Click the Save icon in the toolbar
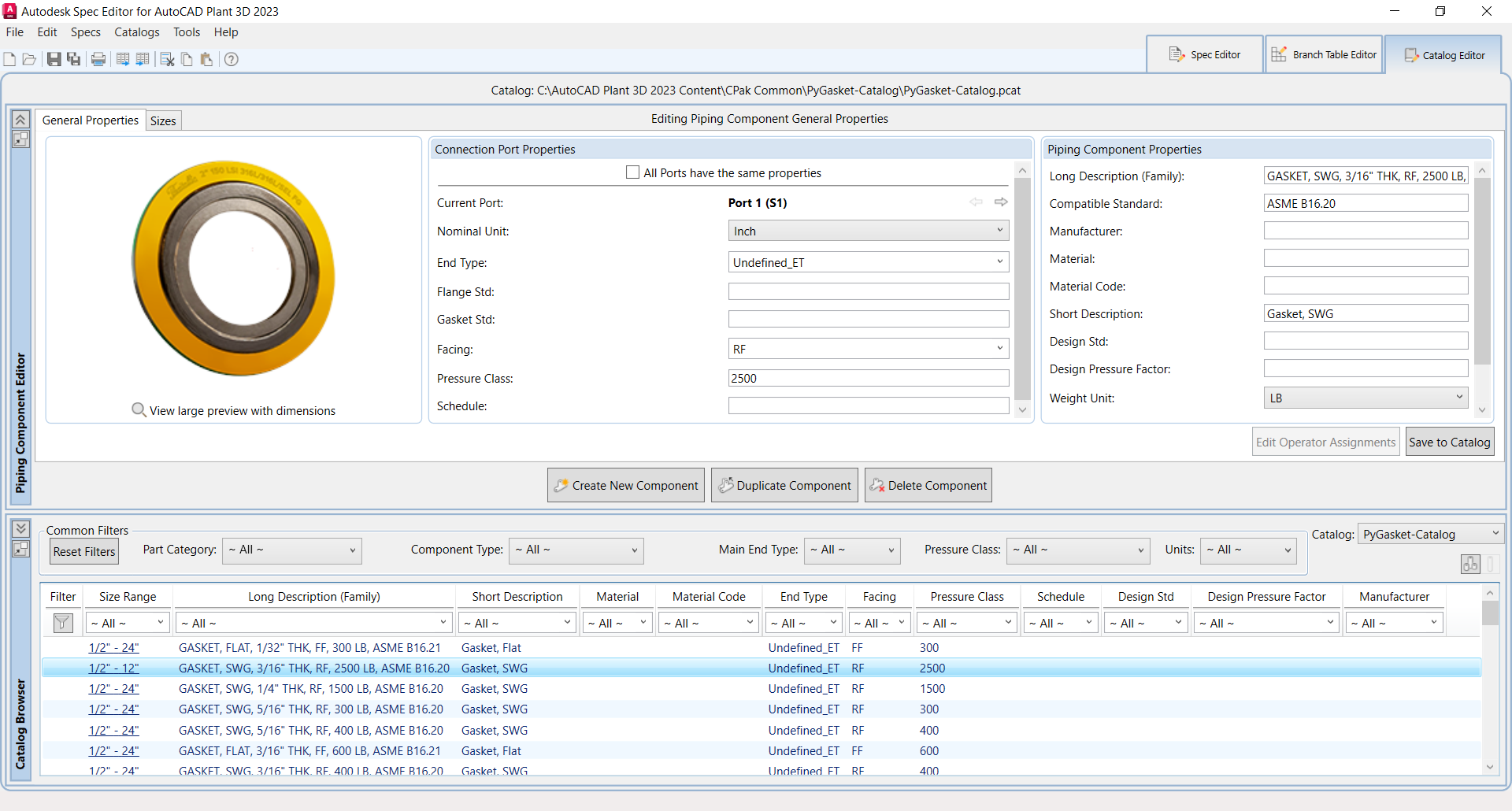The width and height of the screenshot is (1512, 811). (x=54, y=59)
